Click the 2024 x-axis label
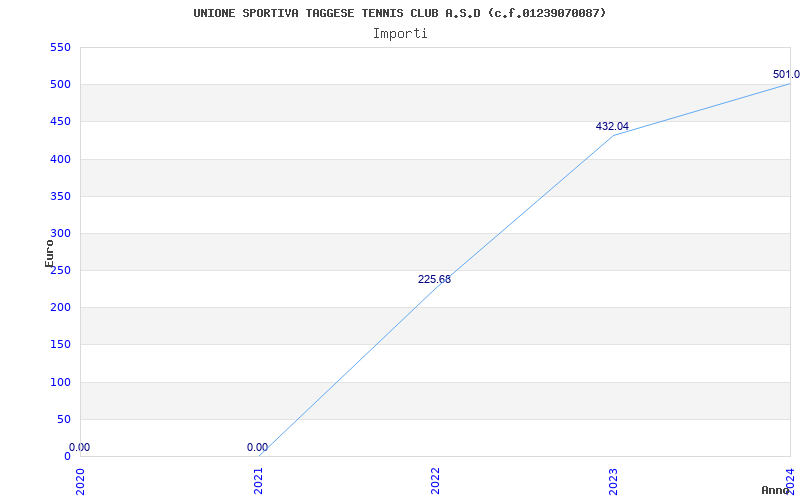The image size is (800, 500). click(790, 481)
